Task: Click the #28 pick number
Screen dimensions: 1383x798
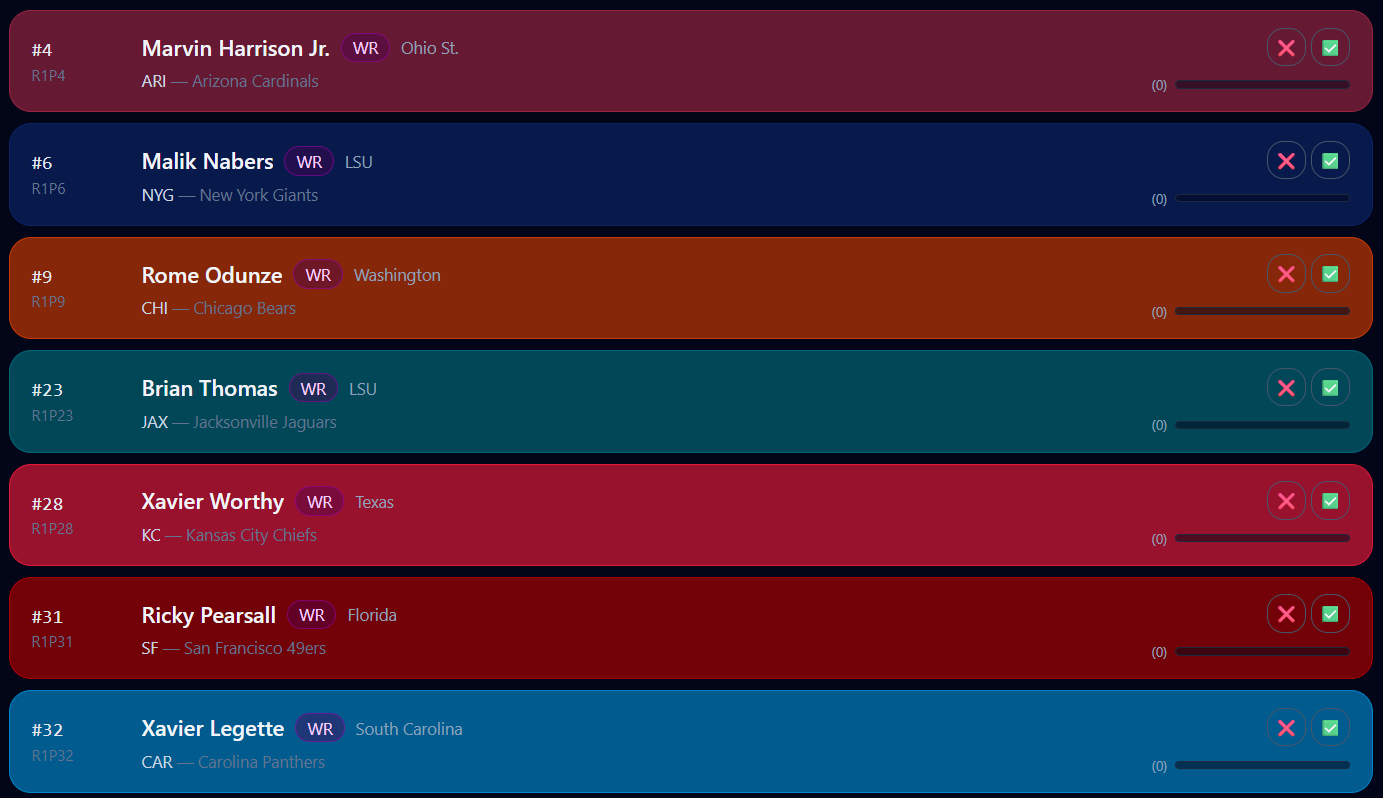Action: click(x=47, y=504)
